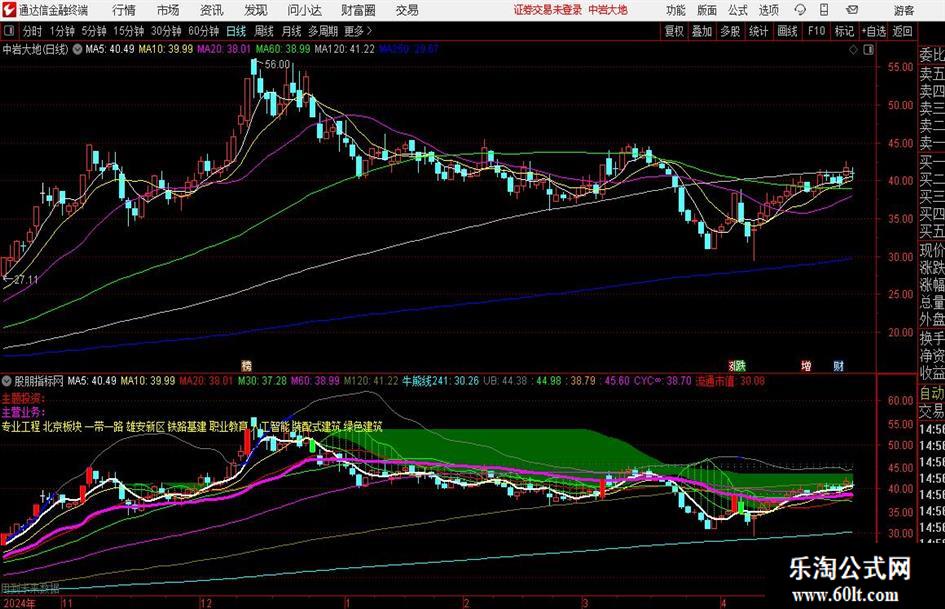The width and height of the screenshot is (945, 609).
Task: Click the green 涨跌 event marker
Action: pyautogui.click(x=737, y=365)
